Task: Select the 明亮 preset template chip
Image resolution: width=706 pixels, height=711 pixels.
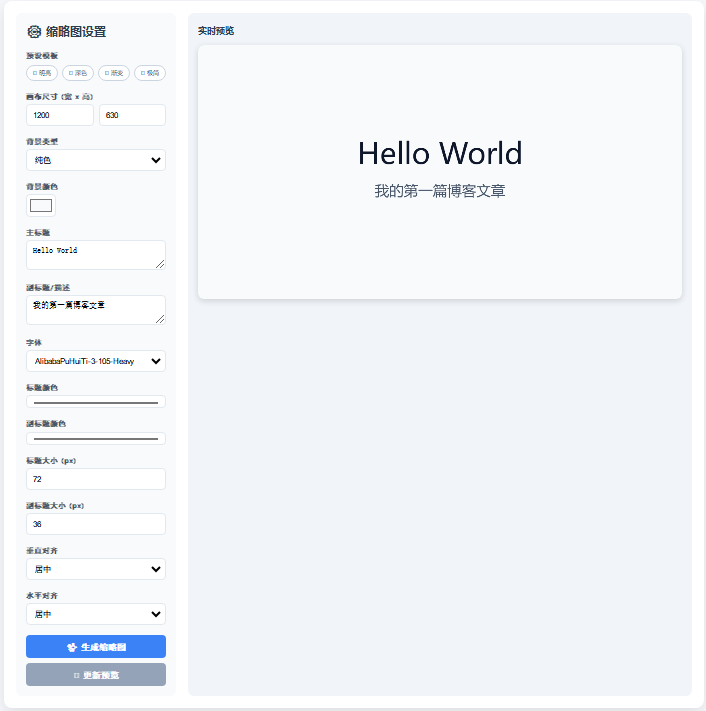Action: [42, 73]
